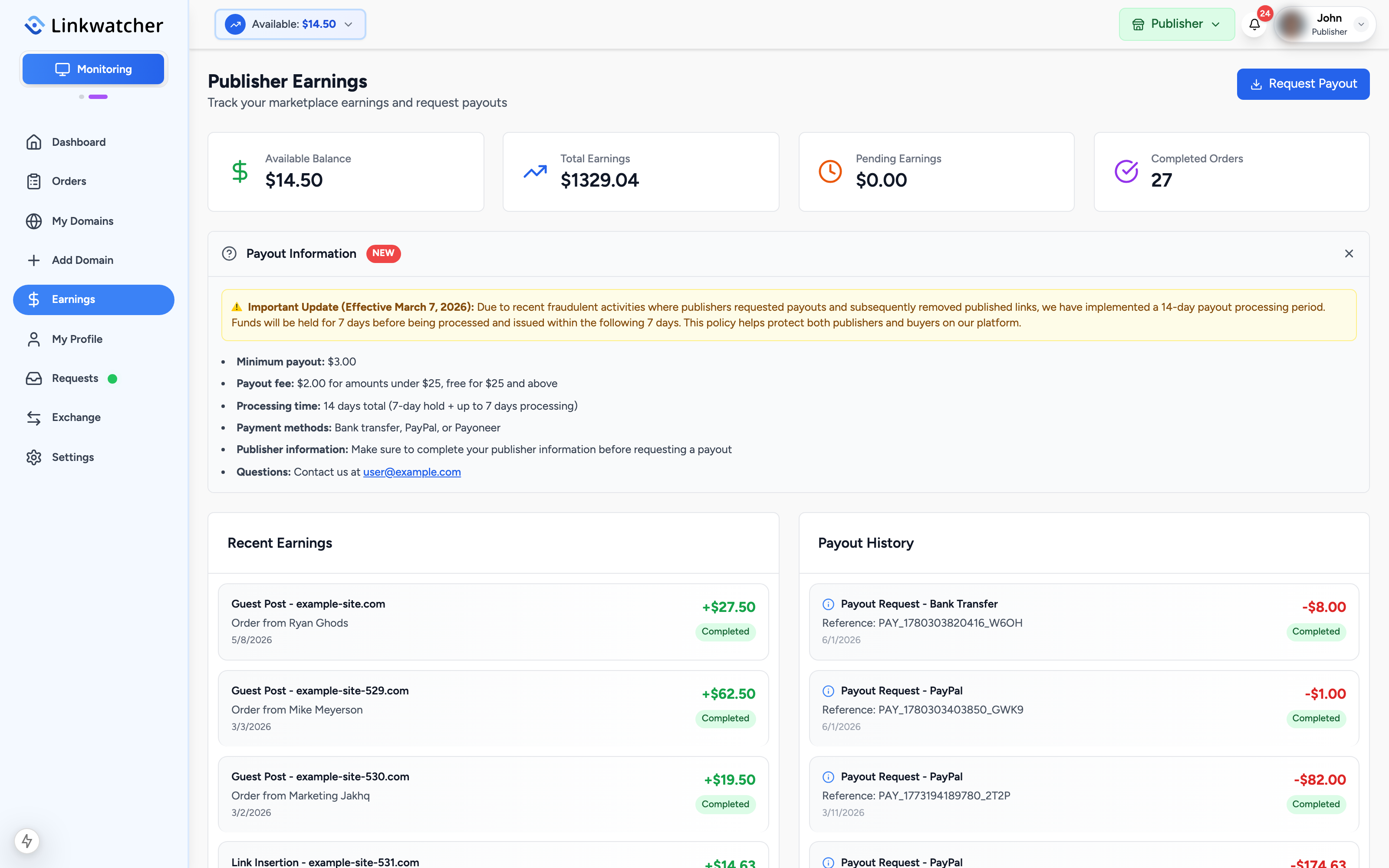
Task: Click info icon on Bank Transfer payout
Action: (828, 604)
